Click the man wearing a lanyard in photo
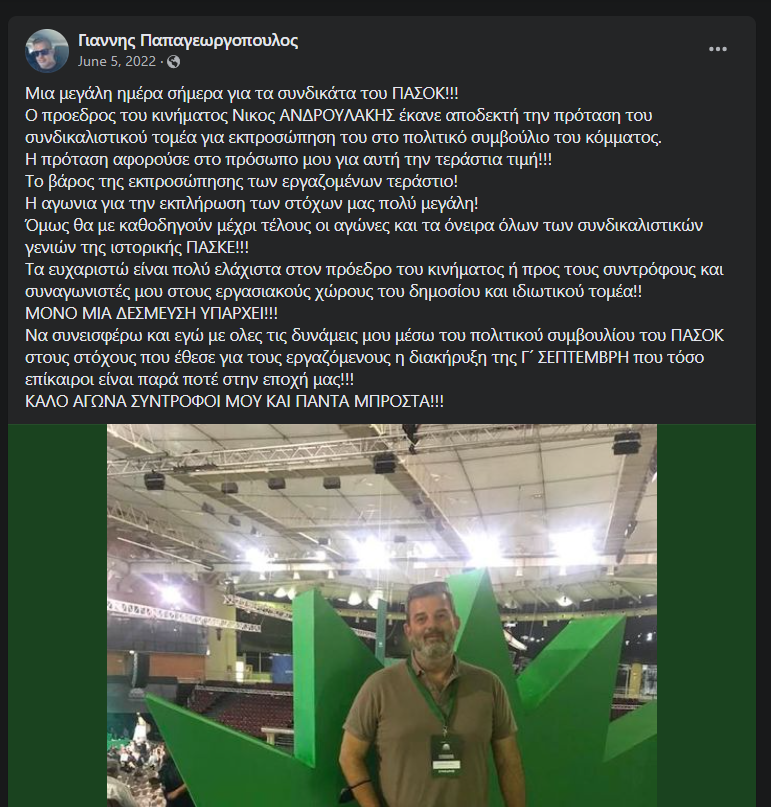The width and height of the screenshot is (771, 807). 430,700
